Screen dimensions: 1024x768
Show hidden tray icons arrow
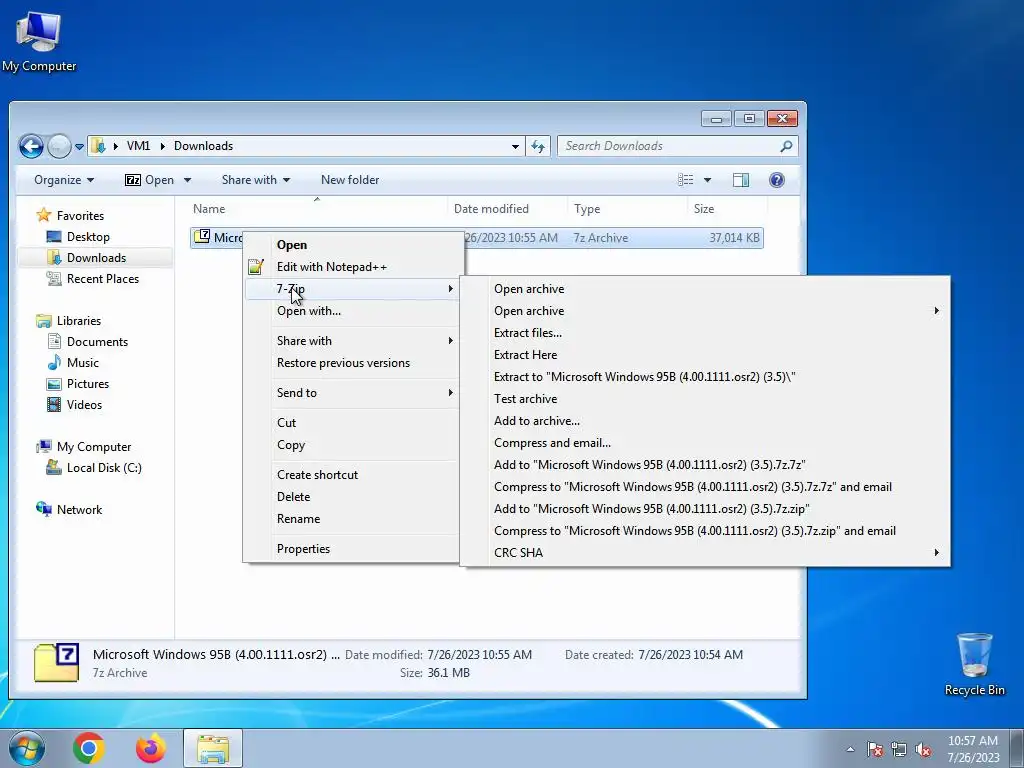point(850,749)
